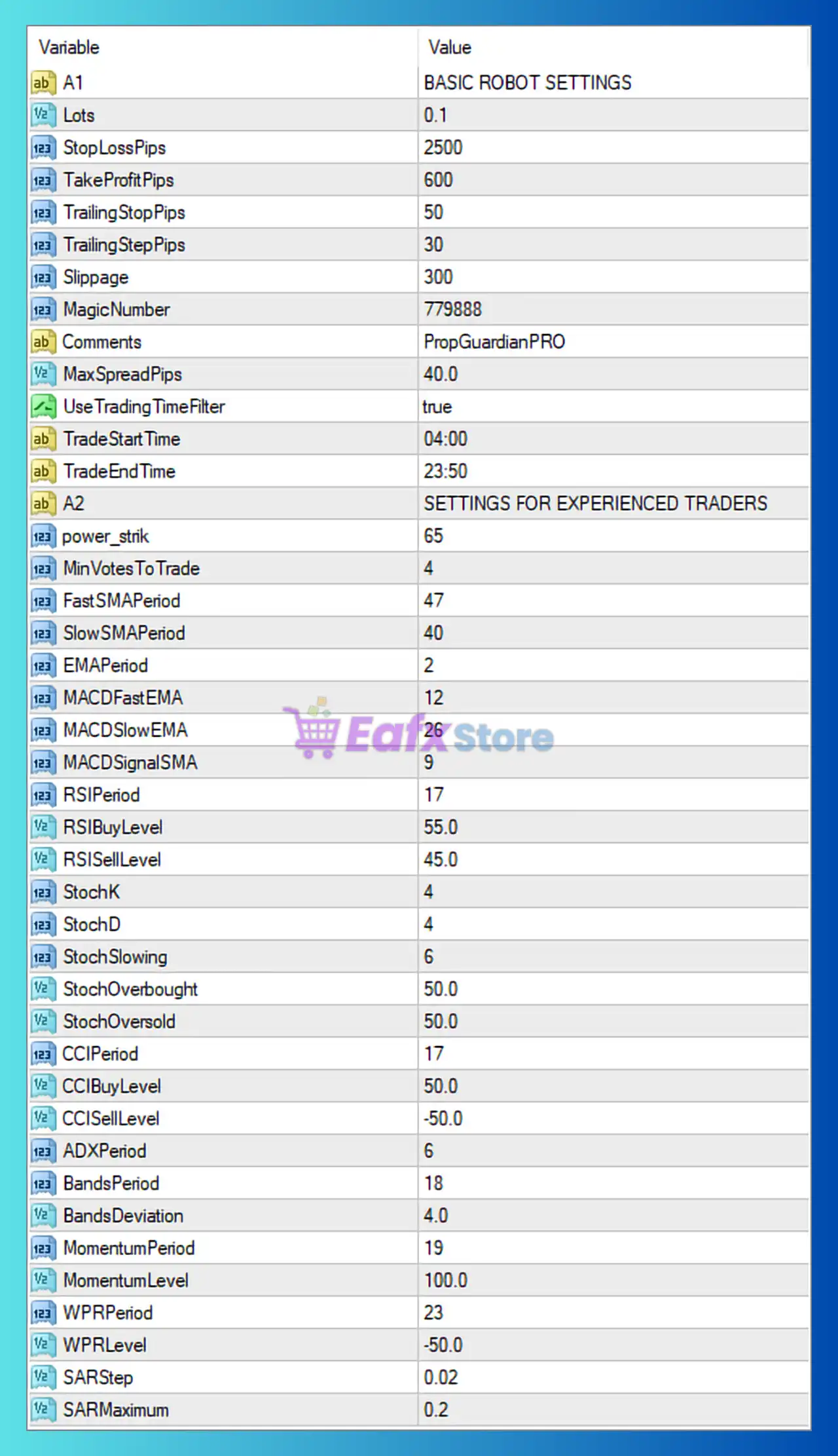Click the Value column header
Viewport: 838px width, 1456px height.
pyautogui.click(x=450, y=47)
